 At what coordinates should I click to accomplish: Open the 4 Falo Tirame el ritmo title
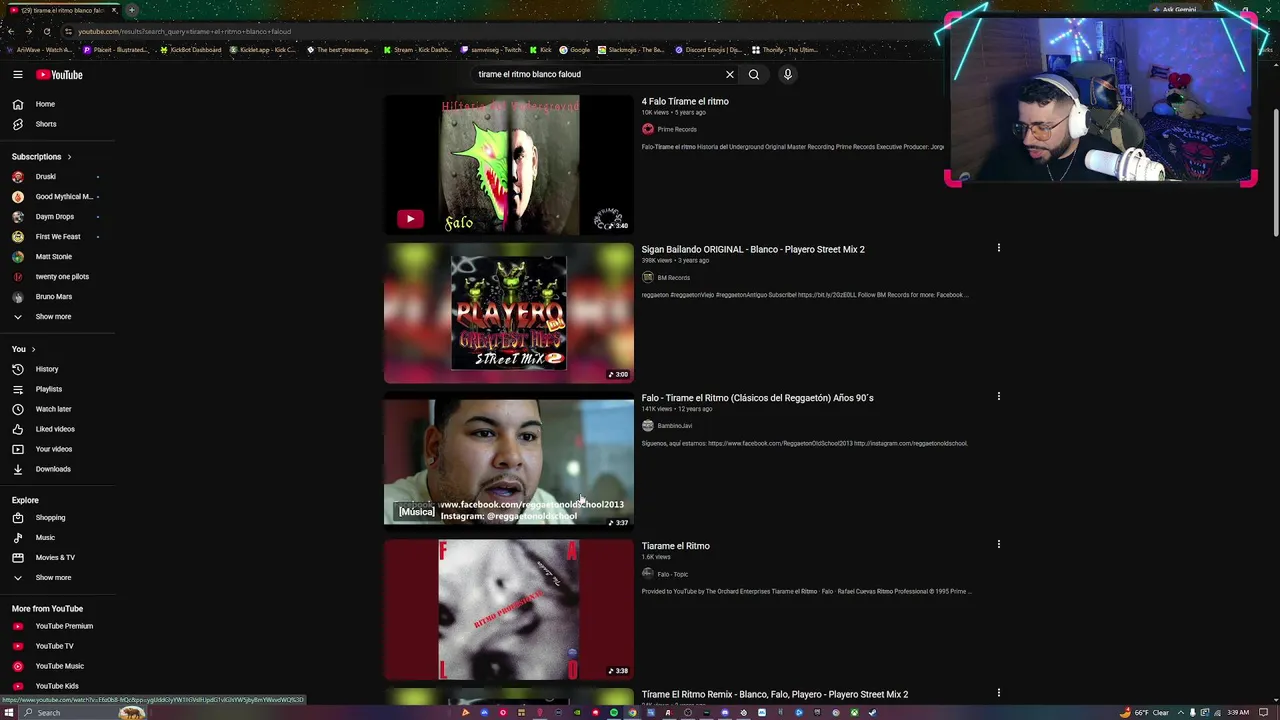[x=685, y=101]
